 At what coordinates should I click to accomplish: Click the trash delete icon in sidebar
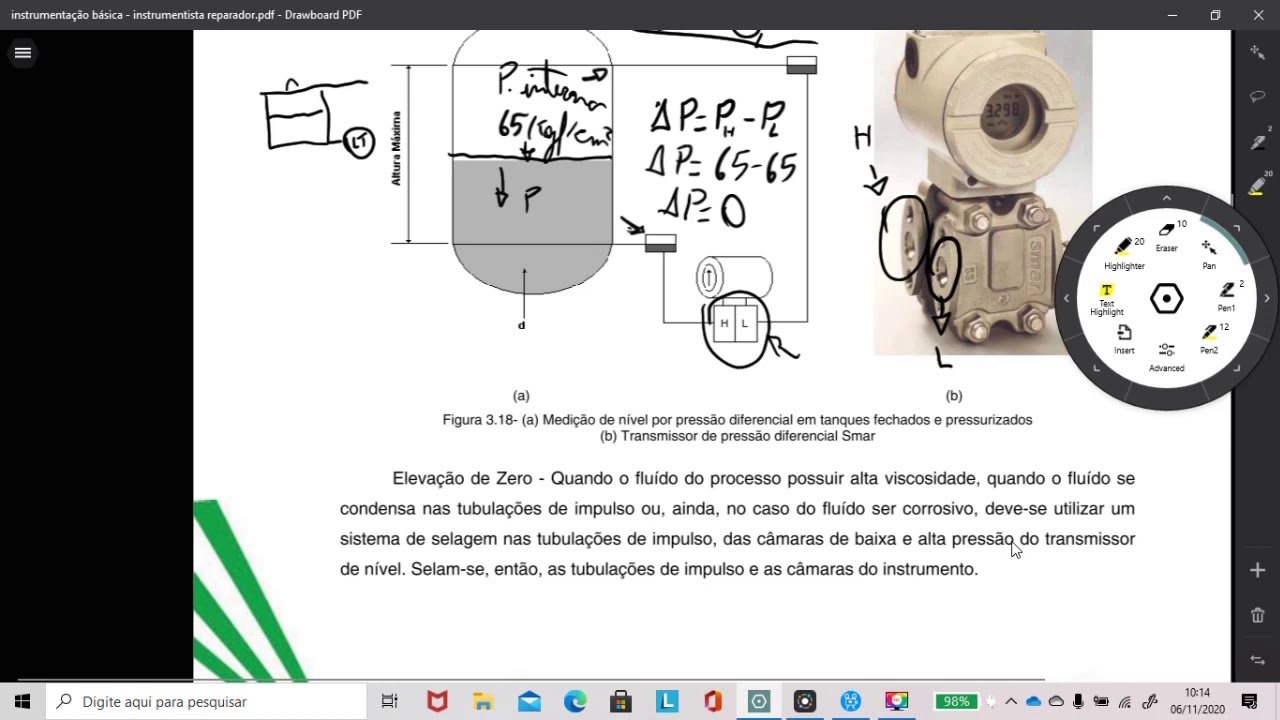click(x=1258, y=615)
